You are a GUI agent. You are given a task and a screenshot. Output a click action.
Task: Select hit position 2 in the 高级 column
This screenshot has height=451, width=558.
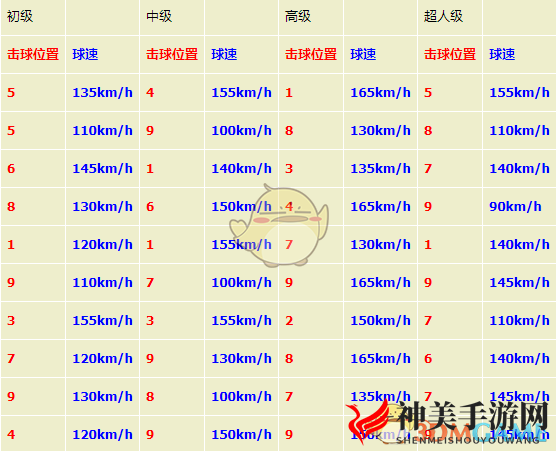click(x=289, y=320)
